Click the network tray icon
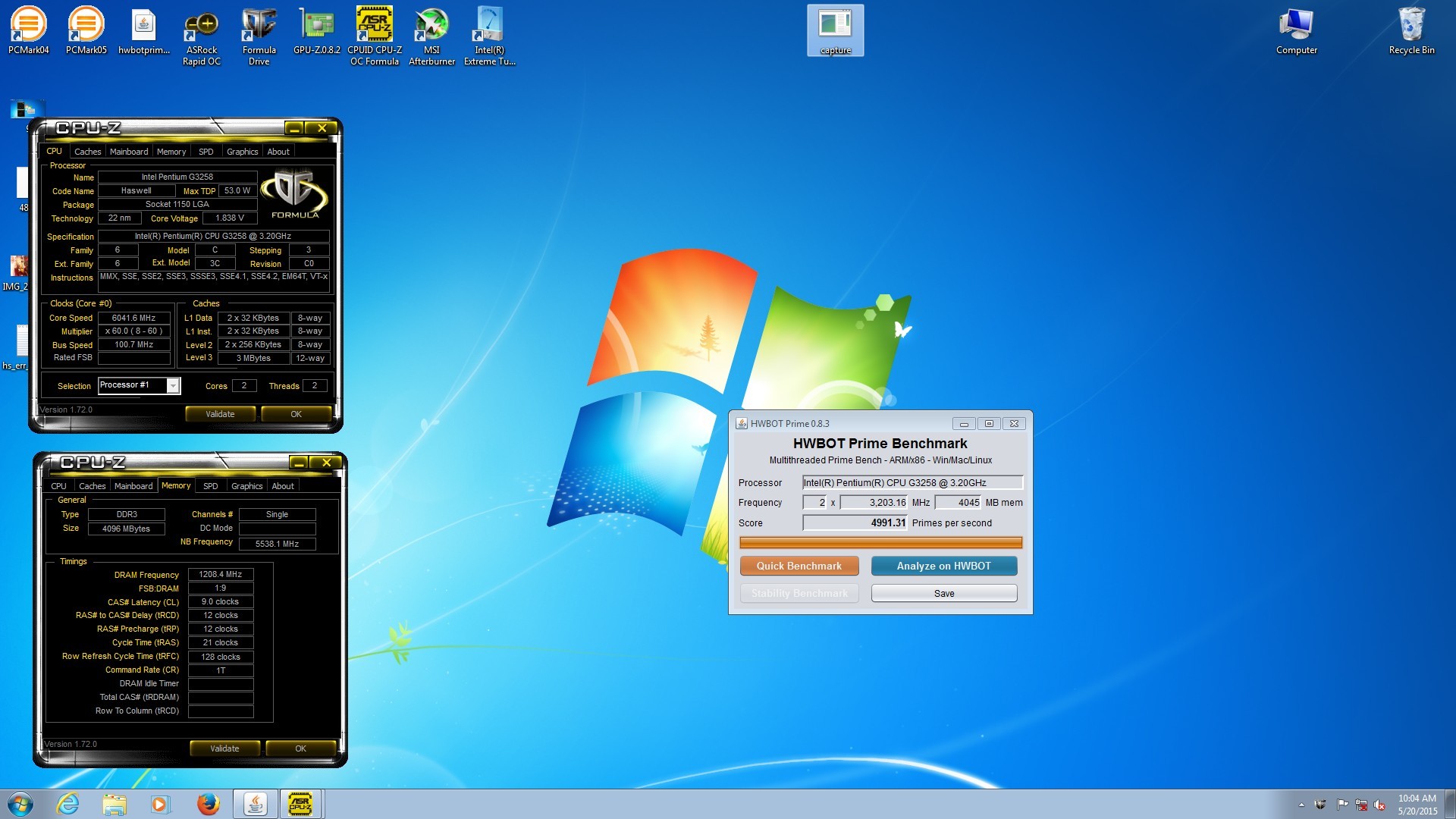The height and width of the screenshot is (819, 1456). tap(1361, 805)
